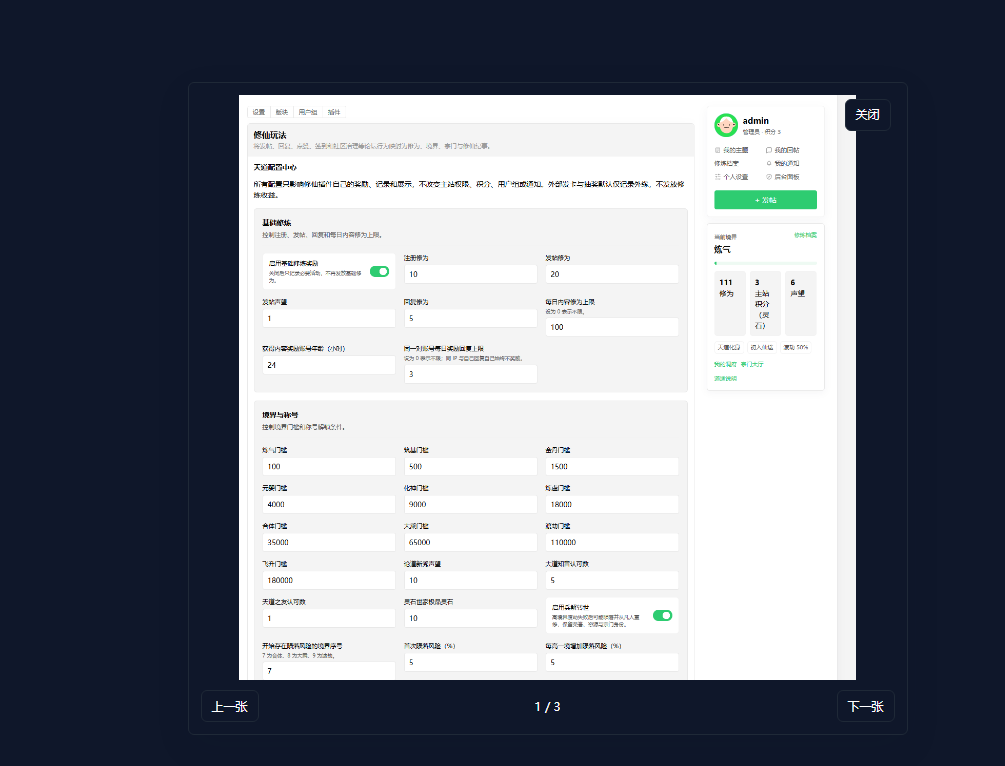Click the threshold field showing 110000
This screenshot has height=766, width=1005.
point(611,542)
